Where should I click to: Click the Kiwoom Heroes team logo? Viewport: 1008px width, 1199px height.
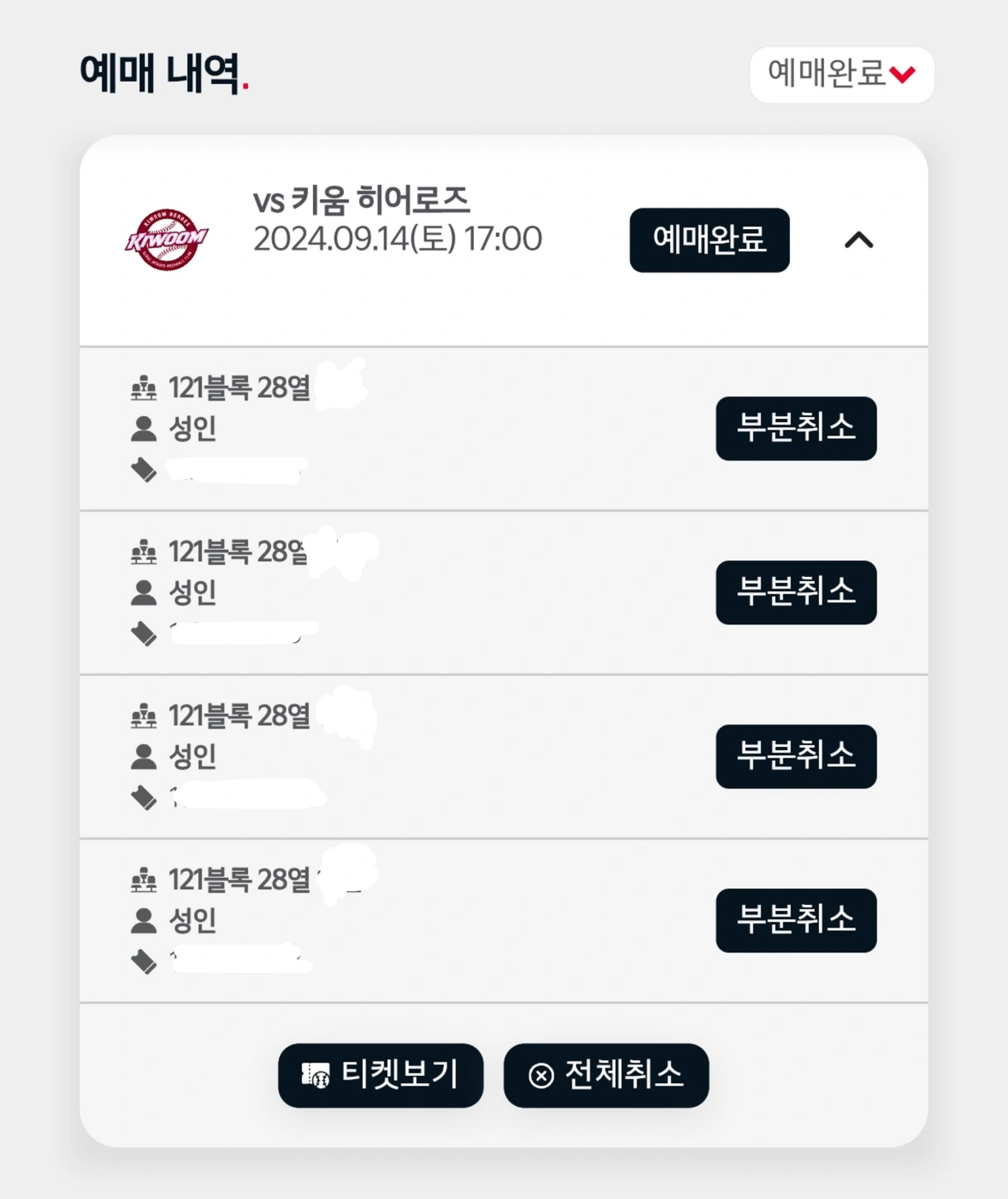coord(166,240)
